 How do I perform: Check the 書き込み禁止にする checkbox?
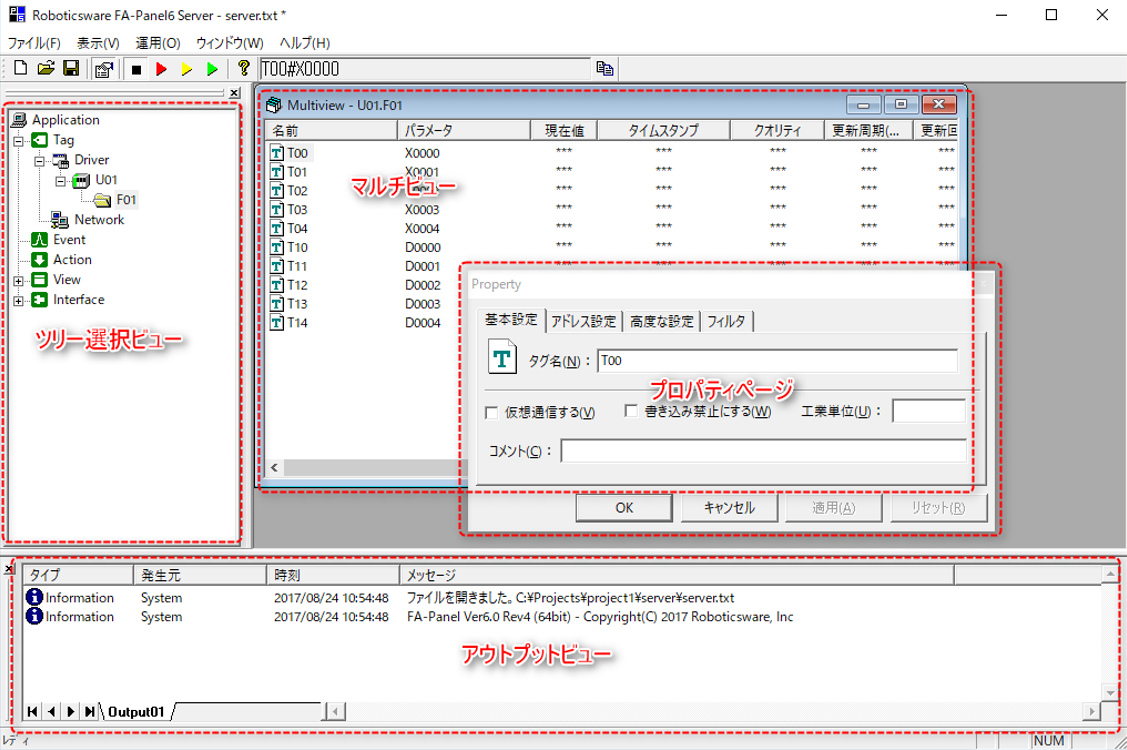(x=631, y=411)
